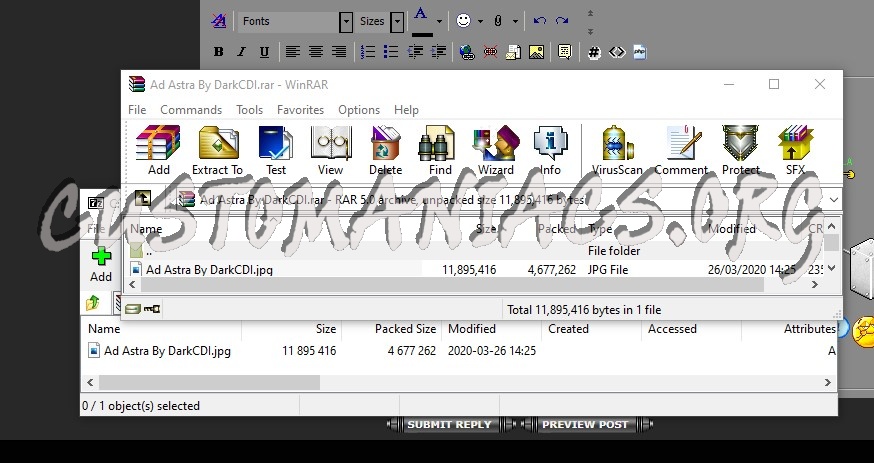Toggle bold in the post editor
The height and width of the screenshot is (463, 874).
click(x=218, y=52)
